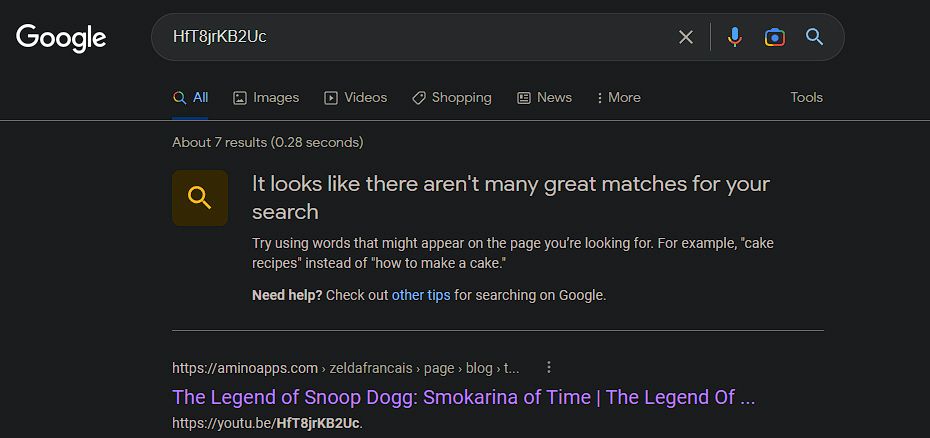Image resolution: width=930 pixels, height=438 pixels.
Task: Follow the 'other tips' link
Action: [421, 295]
